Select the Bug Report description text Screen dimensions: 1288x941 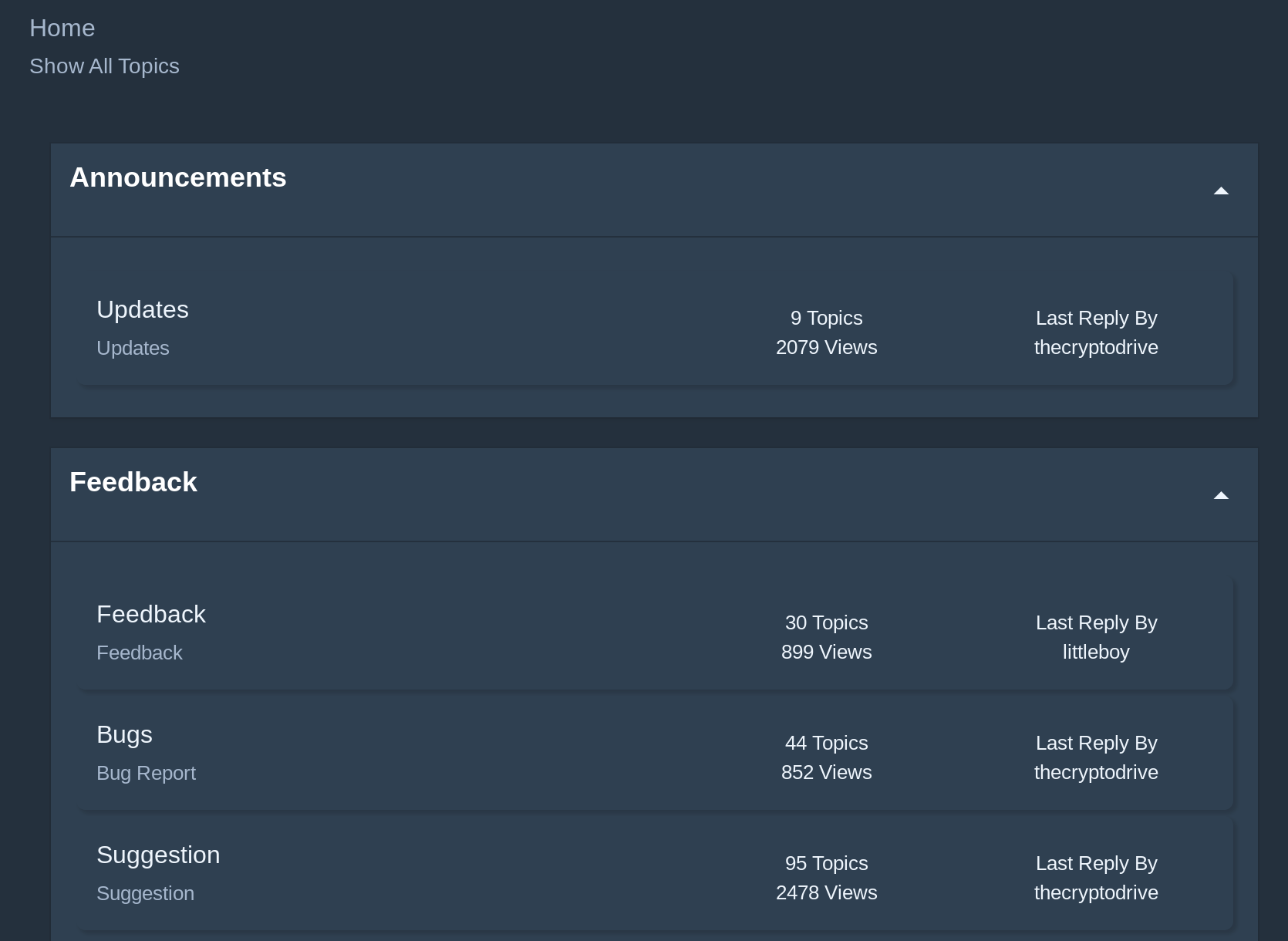pos(146,773)
